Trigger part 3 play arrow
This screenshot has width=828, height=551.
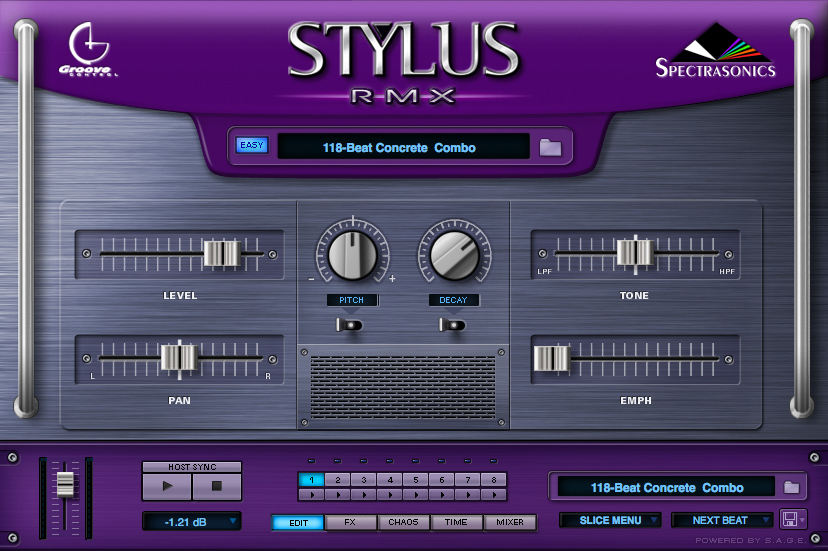click(x=364, y=495)
